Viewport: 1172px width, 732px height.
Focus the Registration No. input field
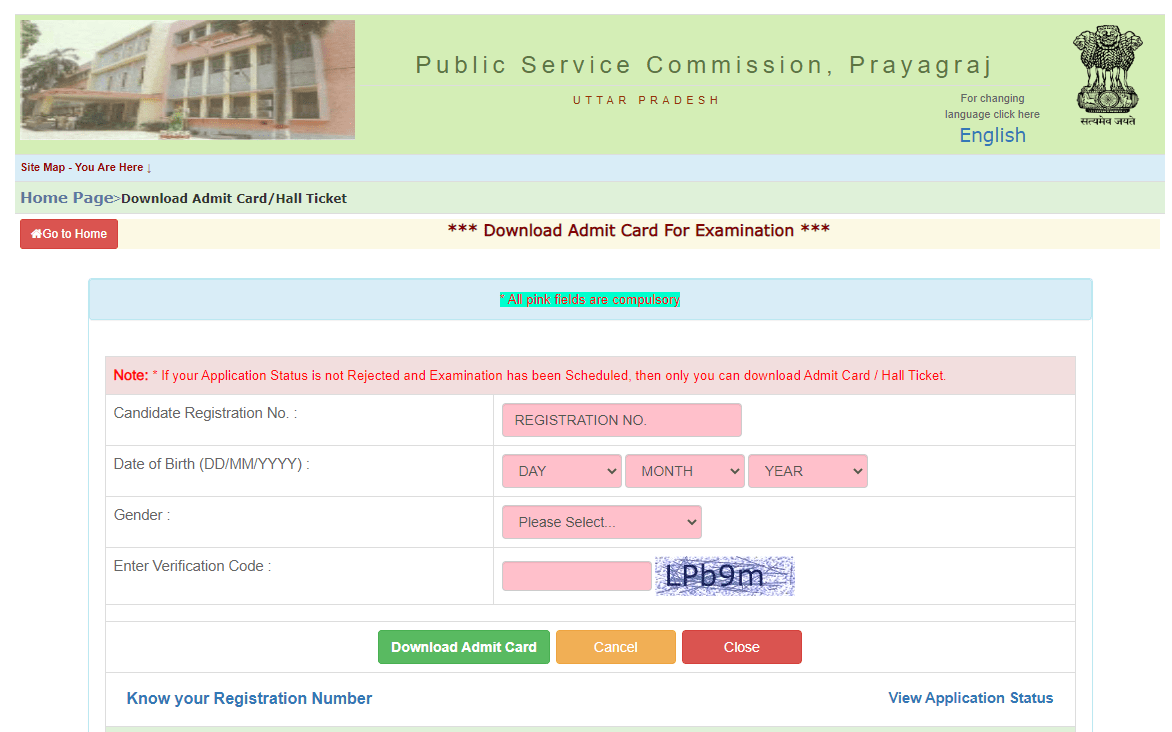[621, 420]
